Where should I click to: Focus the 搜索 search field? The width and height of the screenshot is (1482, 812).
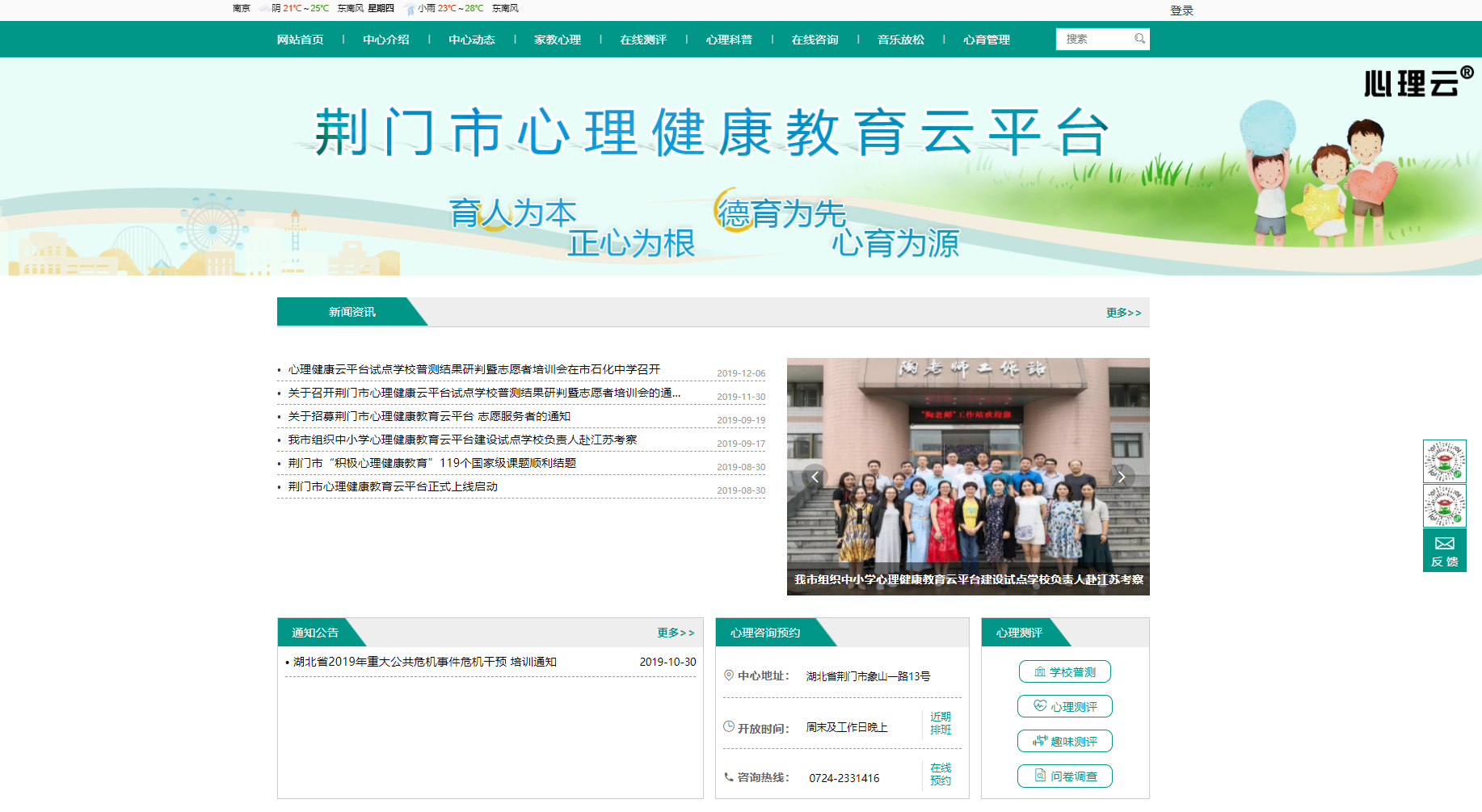1095,39
